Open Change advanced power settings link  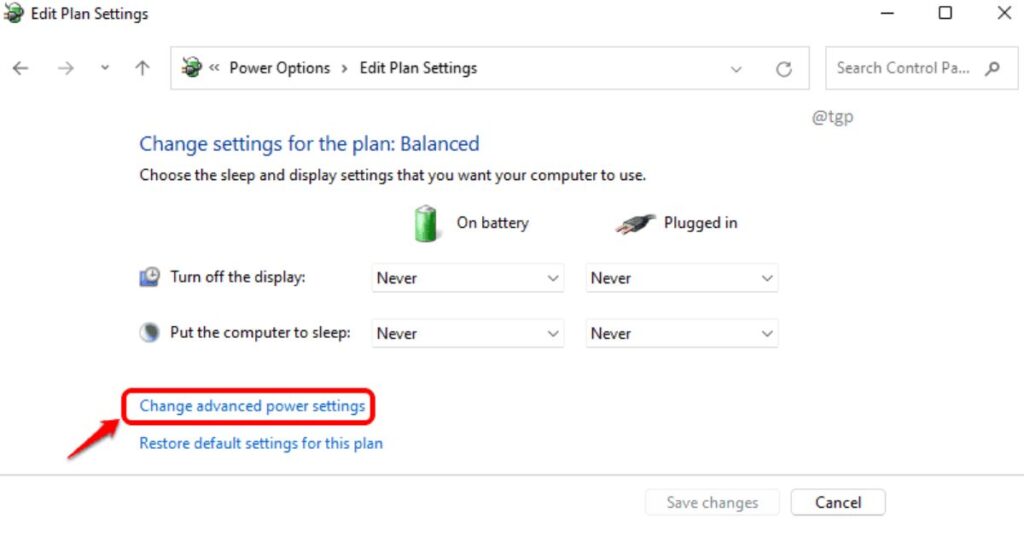pyautogui.click(x=252, y=406)
